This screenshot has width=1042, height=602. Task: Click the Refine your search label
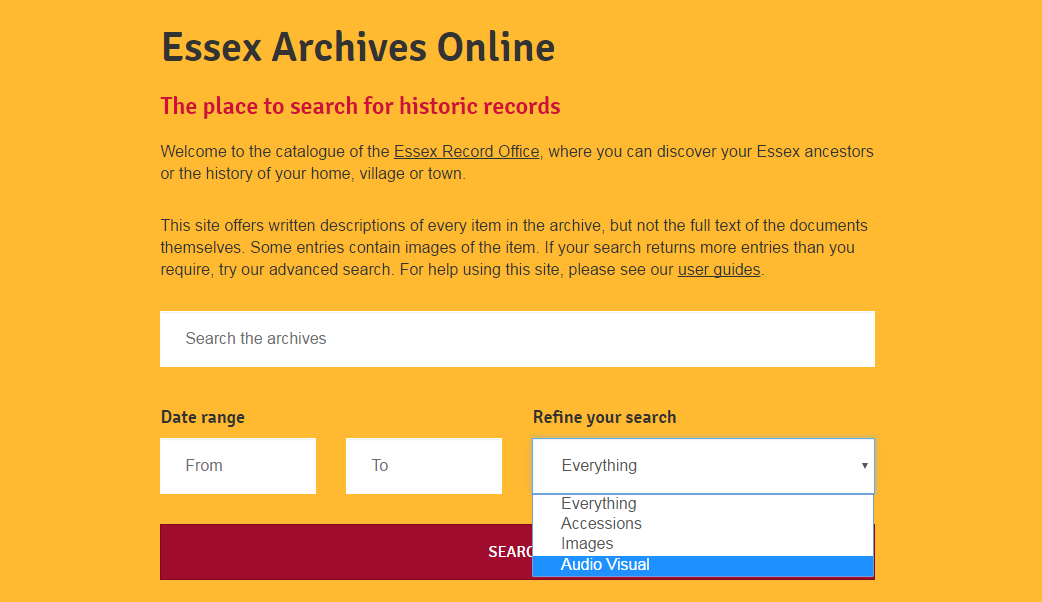(604, 417)
